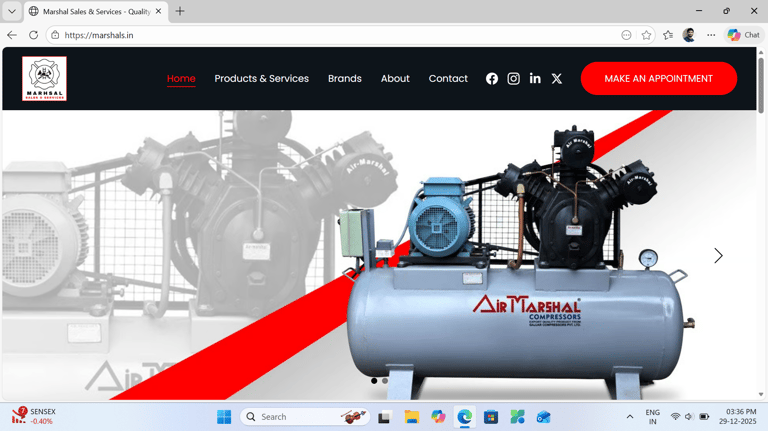Image resolution: width=768 pixels, height=431 pixels.
Task: Open SENSEX widget on taskbar
Action: (x=34, y=416)
